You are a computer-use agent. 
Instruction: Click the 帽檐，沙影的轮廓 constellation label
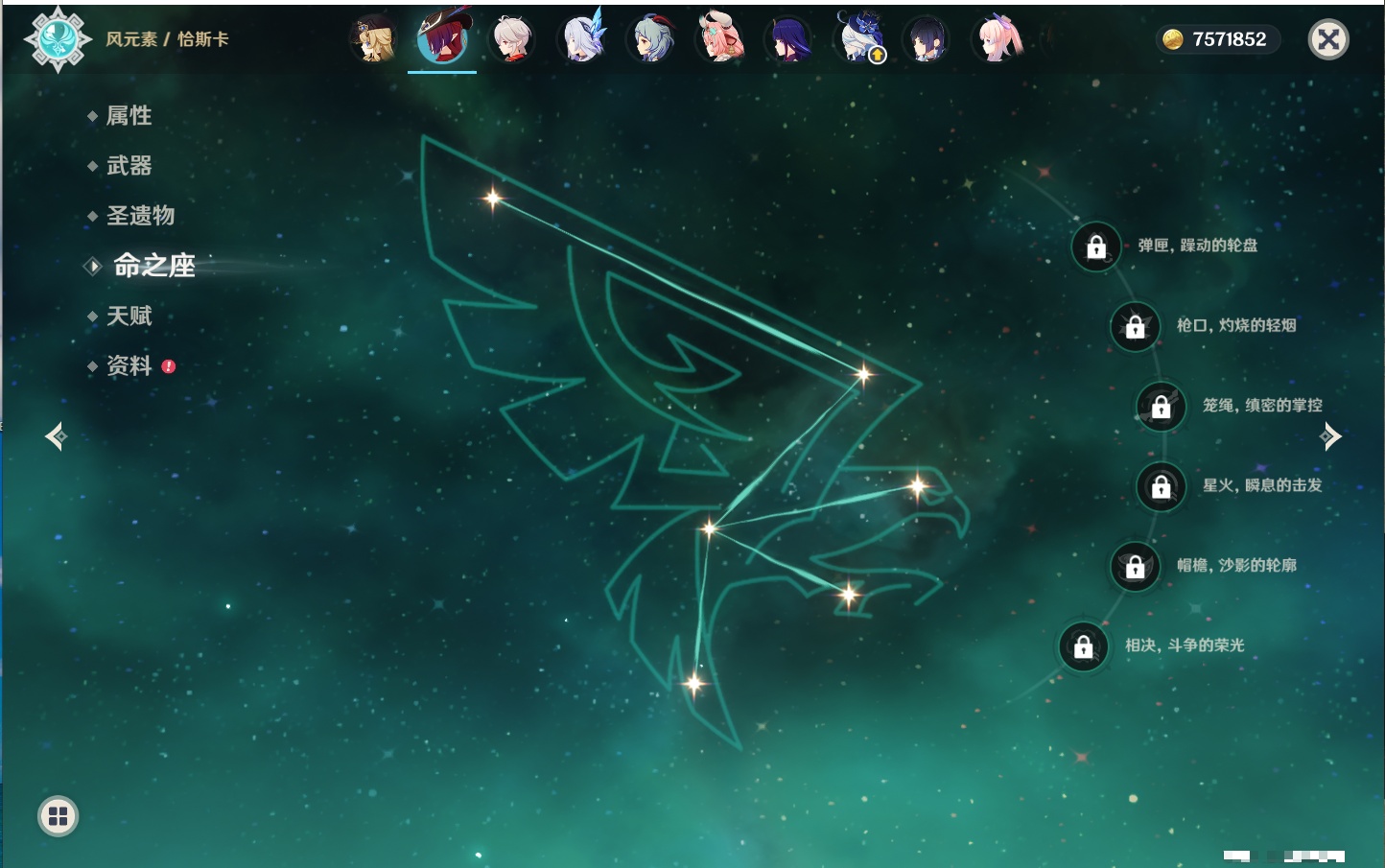click(1236, 565)
